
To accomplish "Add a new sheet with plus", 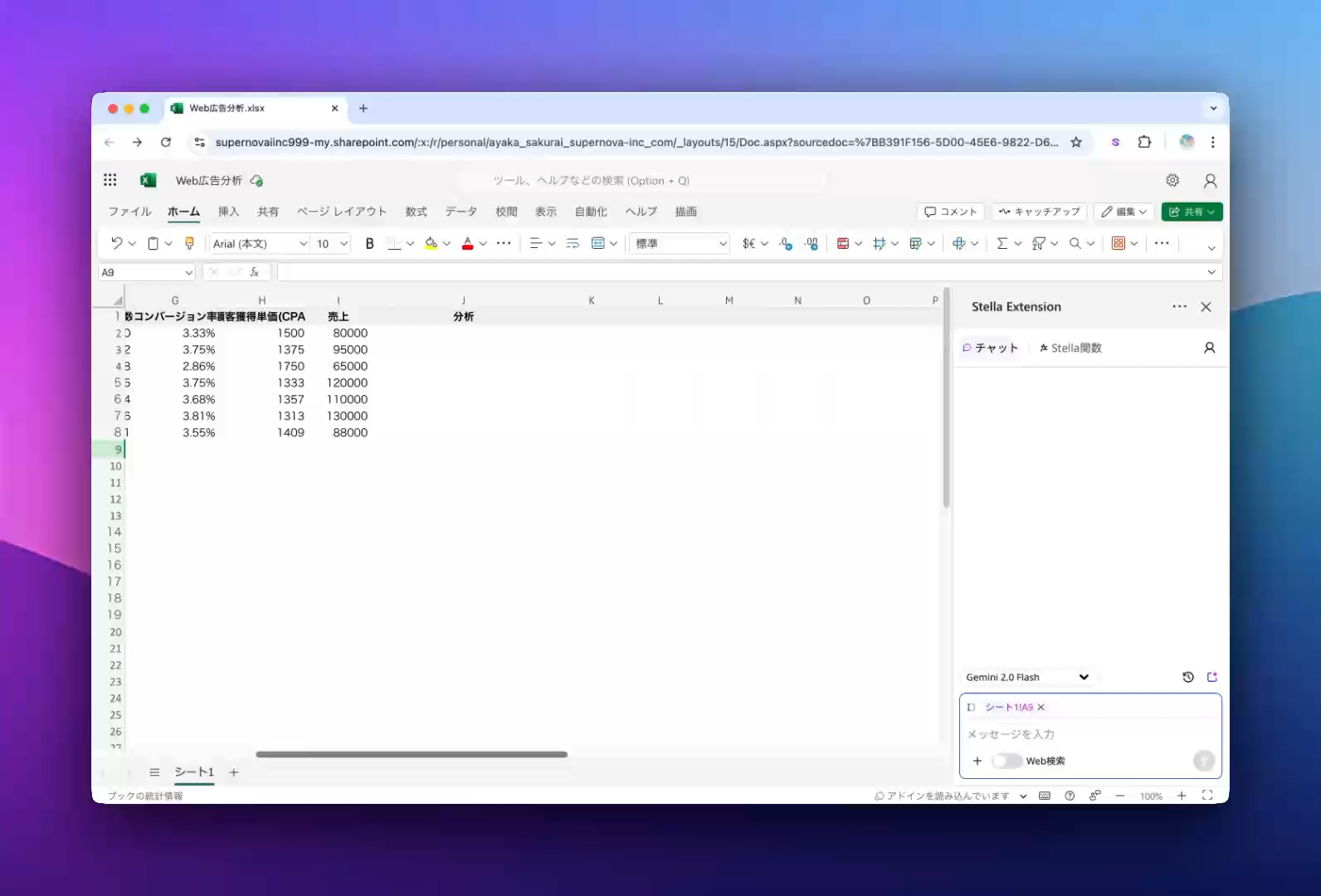I will pos(234,772).
